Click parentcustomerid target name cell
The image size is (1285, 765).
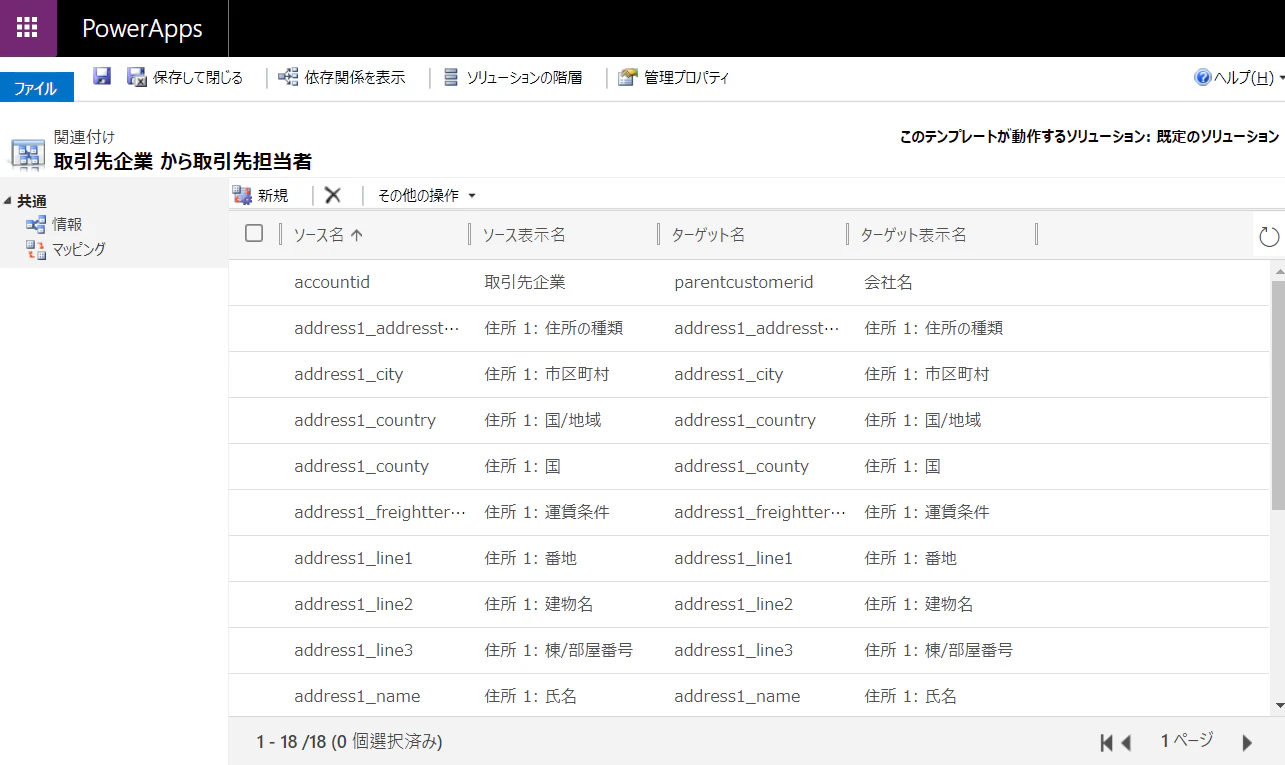point(744,282)
